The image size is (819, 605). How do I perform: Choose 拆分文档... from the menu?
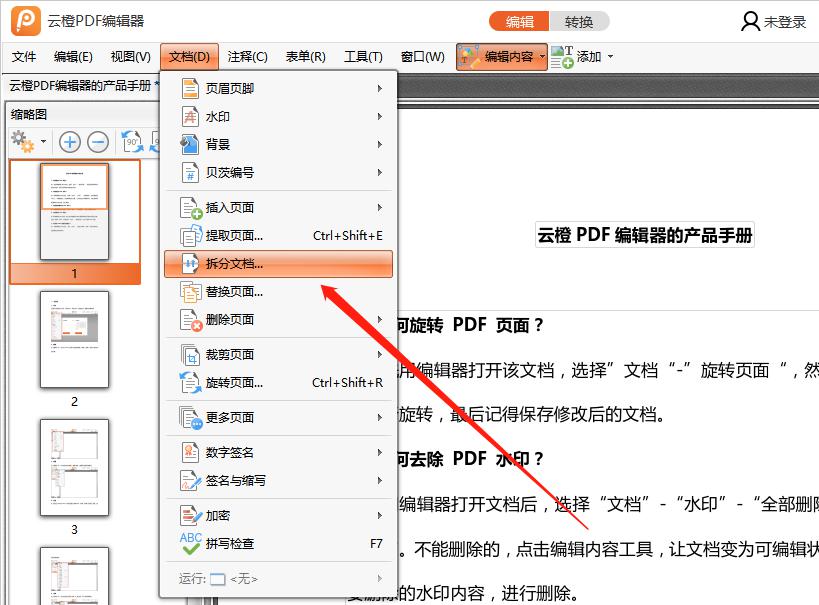(278, 263)
